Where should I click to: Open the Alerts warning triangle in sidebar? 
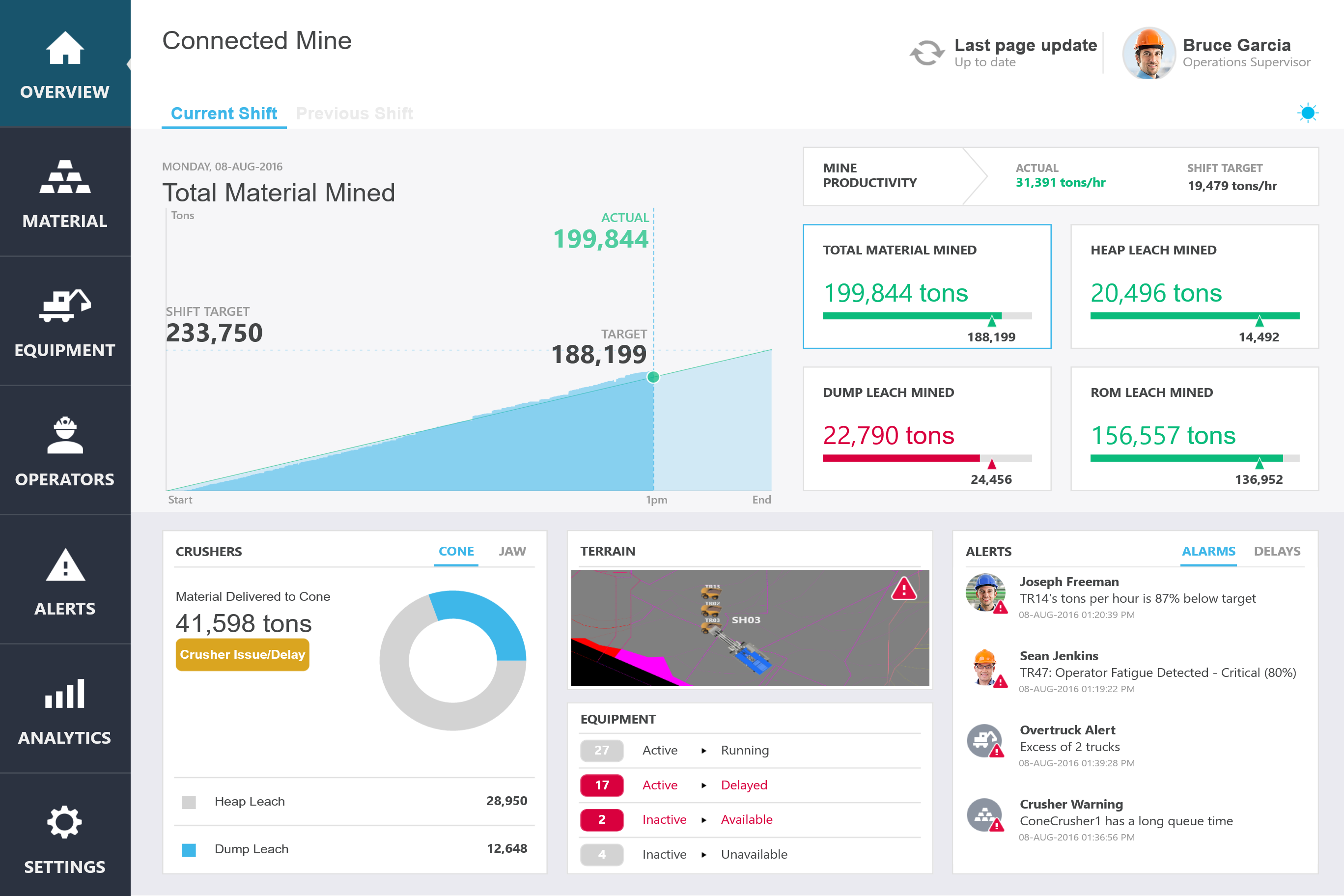tap(64, 566)
